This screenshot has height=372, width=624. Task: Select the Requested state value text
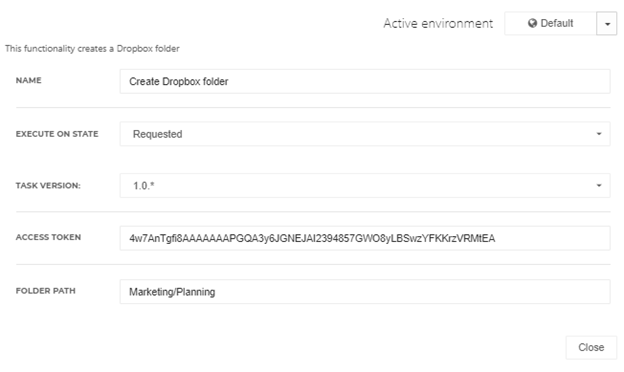click(x=158, y=134)
